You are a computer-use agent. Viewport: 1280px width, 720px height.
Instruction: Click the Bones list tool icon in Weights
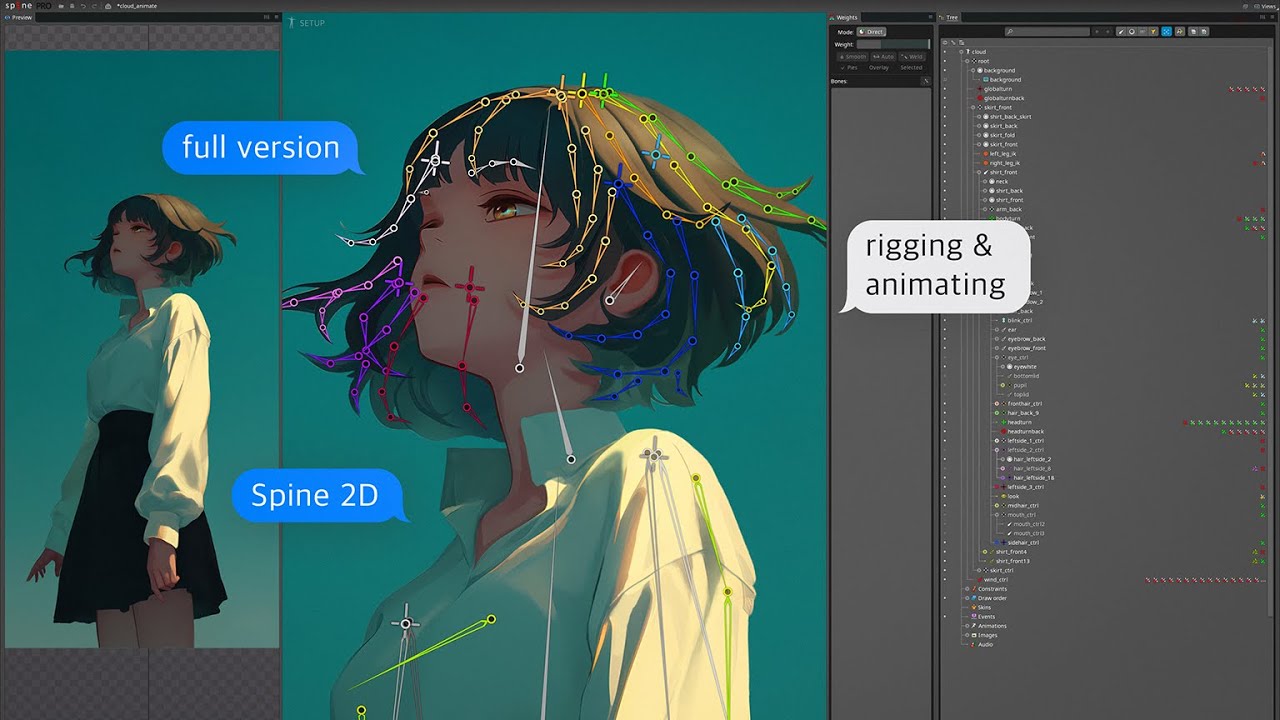926,81
